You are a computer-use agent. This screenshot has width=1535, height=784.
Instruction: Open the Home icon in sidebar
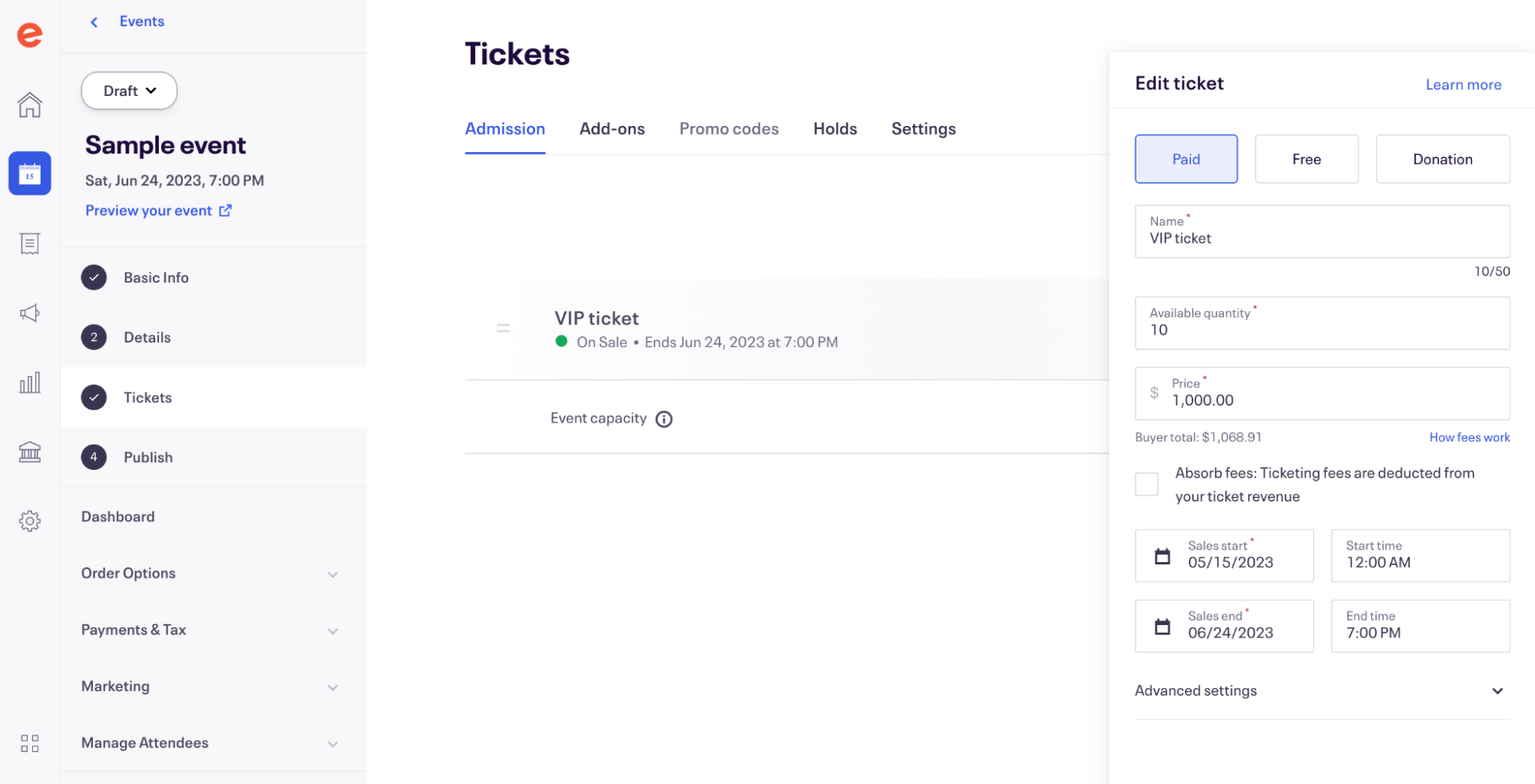(30, 104)
